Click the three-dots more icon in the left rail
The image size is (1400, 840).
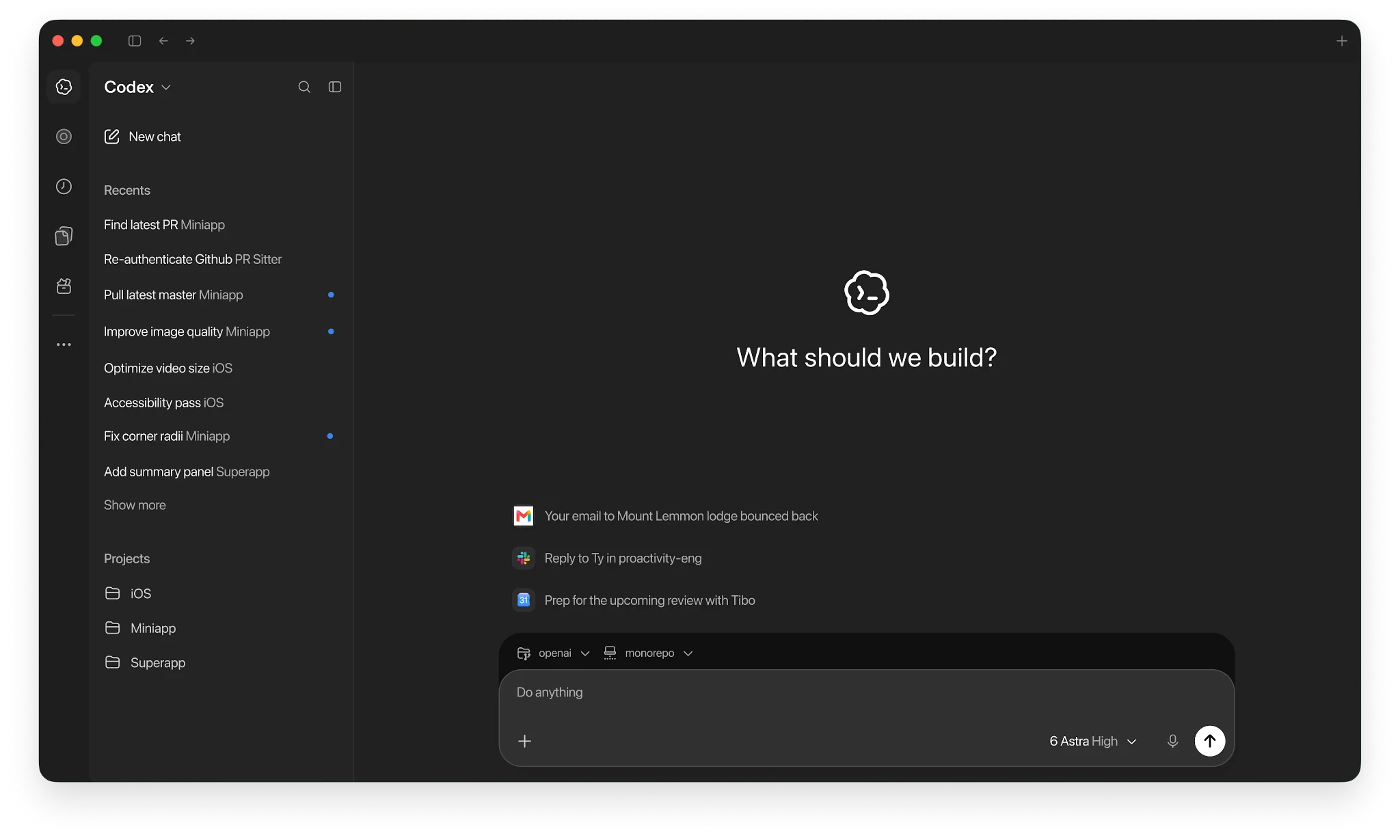pos(64,344)
